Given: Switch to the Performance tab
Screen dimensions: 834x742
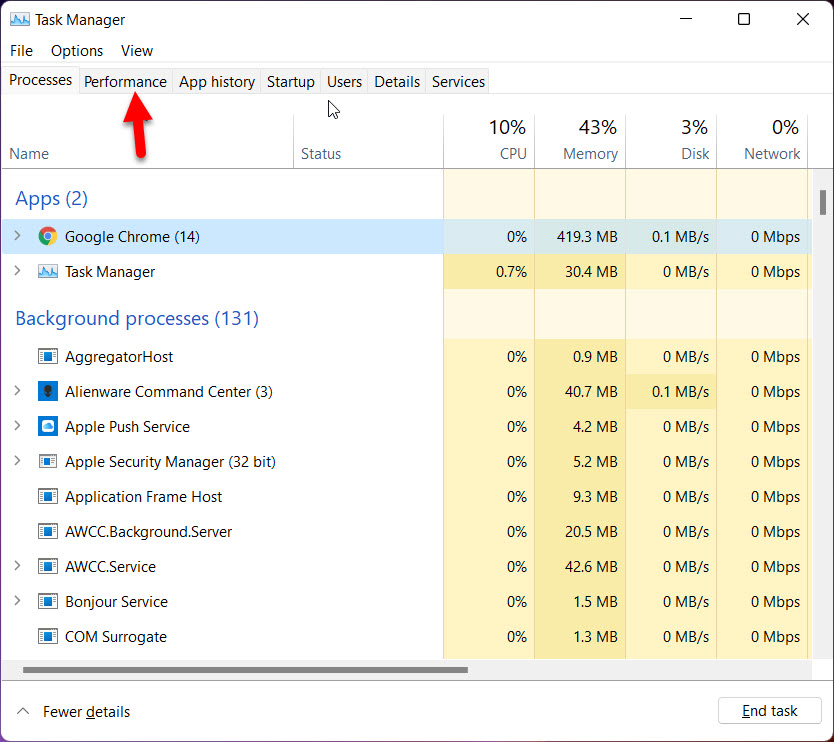Looking at the screenshot, I should pyautogui.click(x=125, y=82).
